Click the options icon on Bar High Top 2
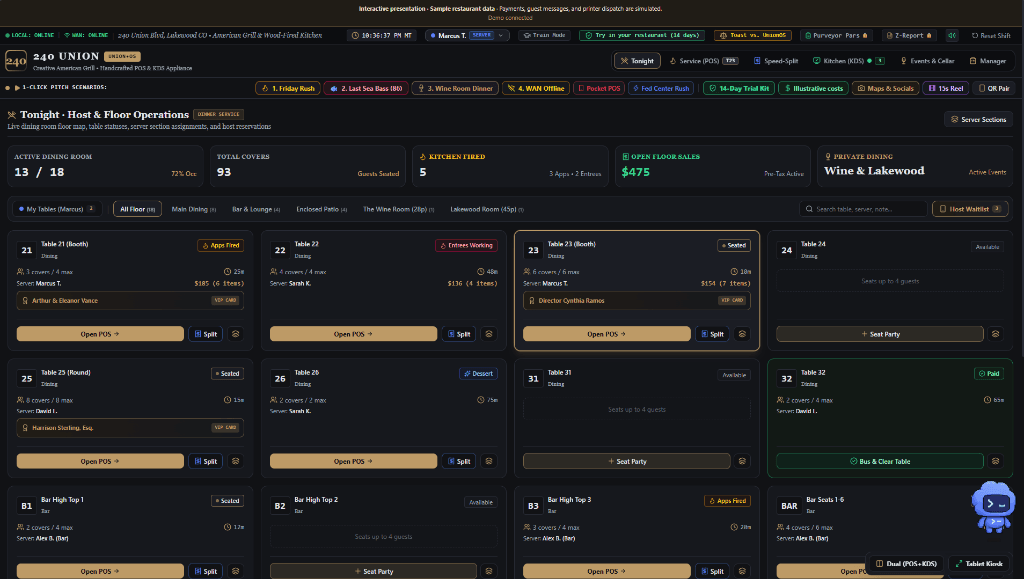 [x=488, y=571]
